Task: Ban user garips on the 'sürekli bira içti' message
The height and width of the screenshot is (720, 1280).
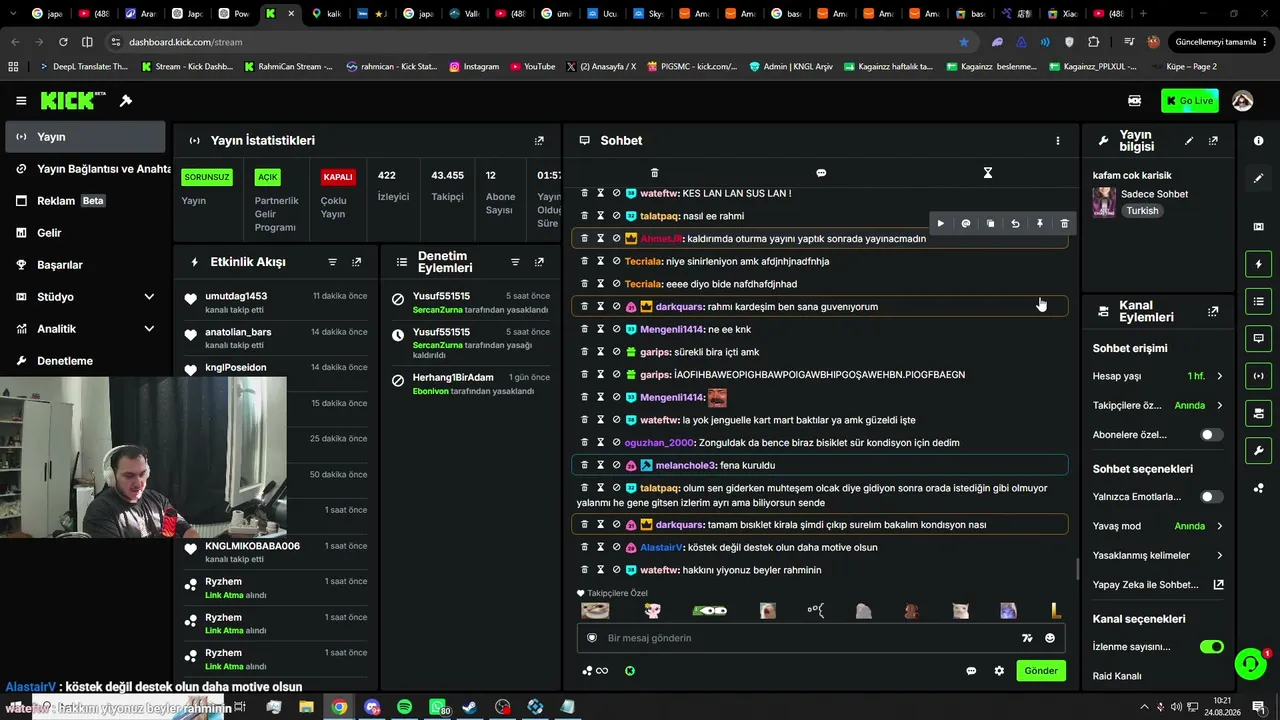Action: pyautogui.click(x=616, y=352)
